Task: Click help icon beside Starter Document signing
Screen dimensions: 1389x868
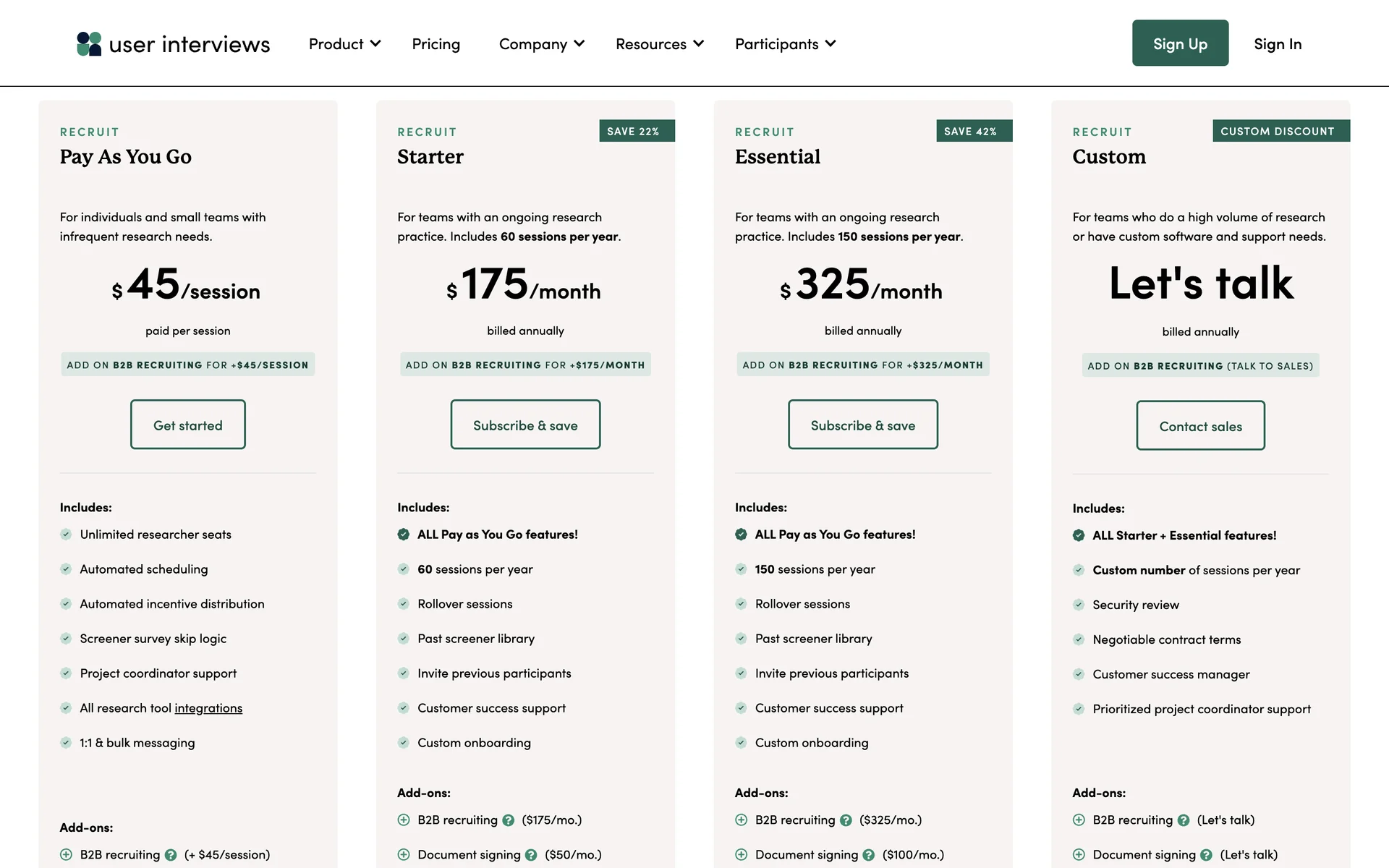Action: [531, 855]
